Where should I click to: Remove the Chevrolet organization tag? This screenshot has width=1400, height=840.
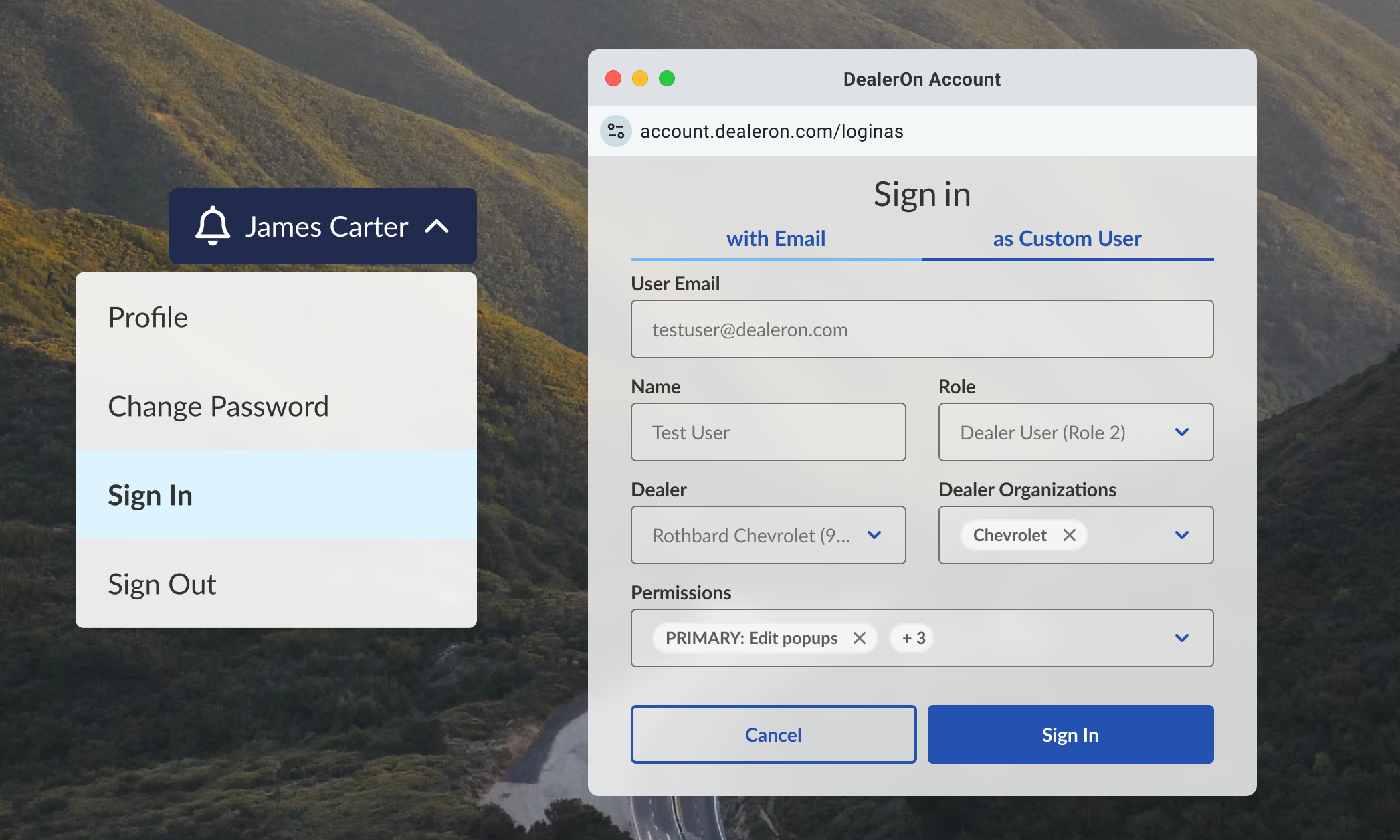(x=1069, y=535)
